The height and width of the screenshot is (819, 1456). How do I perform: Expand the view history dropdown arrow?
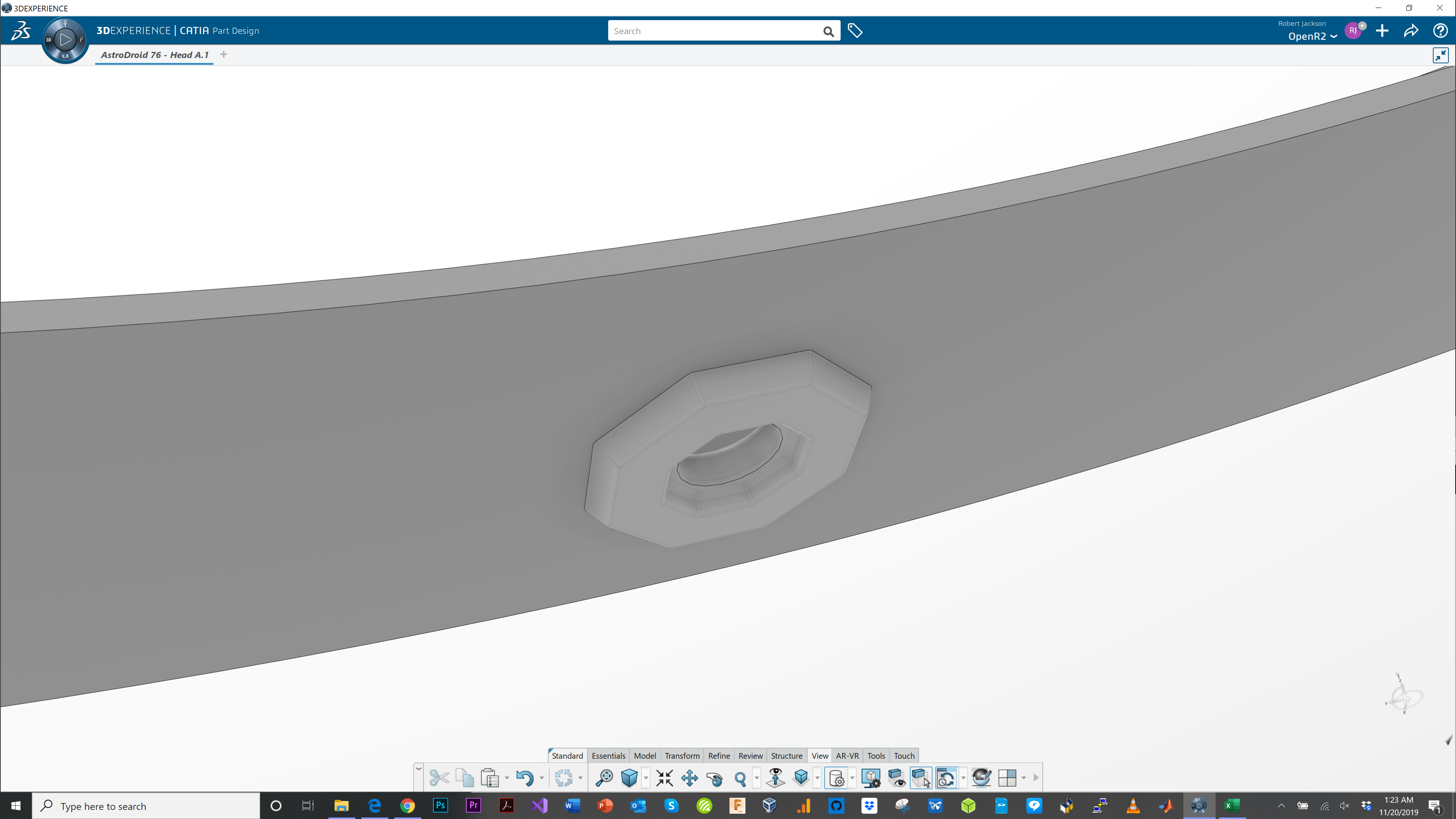click(x=963, y=778)
